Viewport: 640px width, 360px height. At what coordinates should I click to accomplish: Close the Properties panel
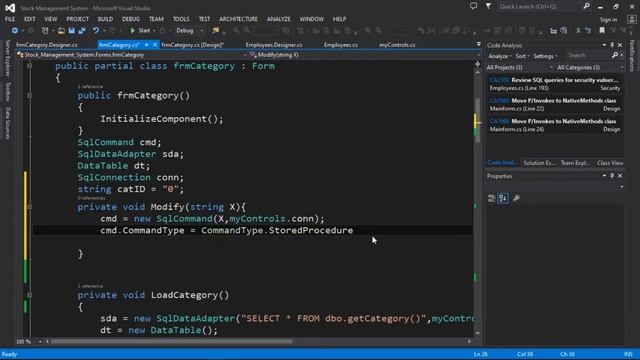click(620, 176)
